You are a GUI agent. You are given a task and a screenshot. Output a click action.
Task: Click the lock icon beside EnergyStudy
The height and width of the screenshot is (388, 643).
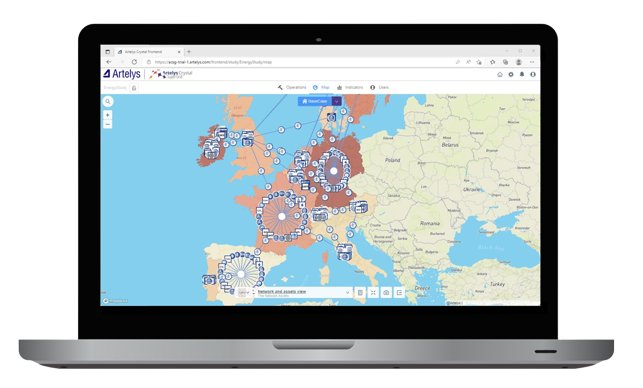click(134, 88)
